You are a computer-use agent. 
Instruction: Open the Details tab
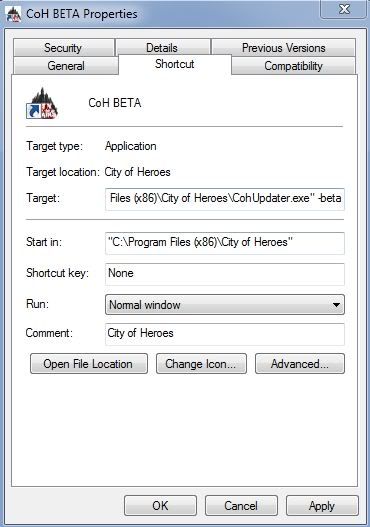click(x=163, y=47)
